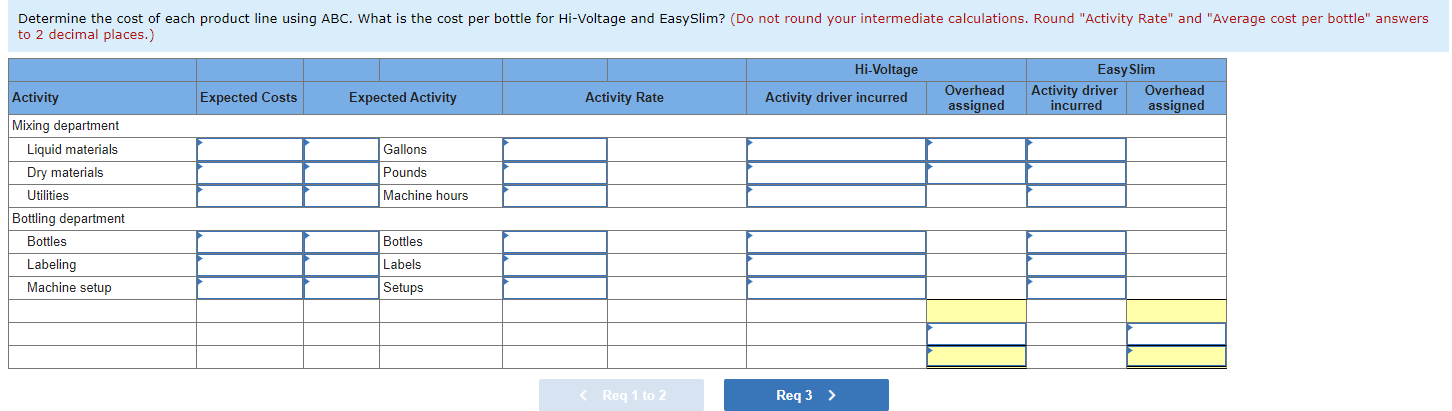1452x411 pixels.
Task: Click the 'Gallons' unit cell
Action: pyautogui.click(x=441, y=149)
